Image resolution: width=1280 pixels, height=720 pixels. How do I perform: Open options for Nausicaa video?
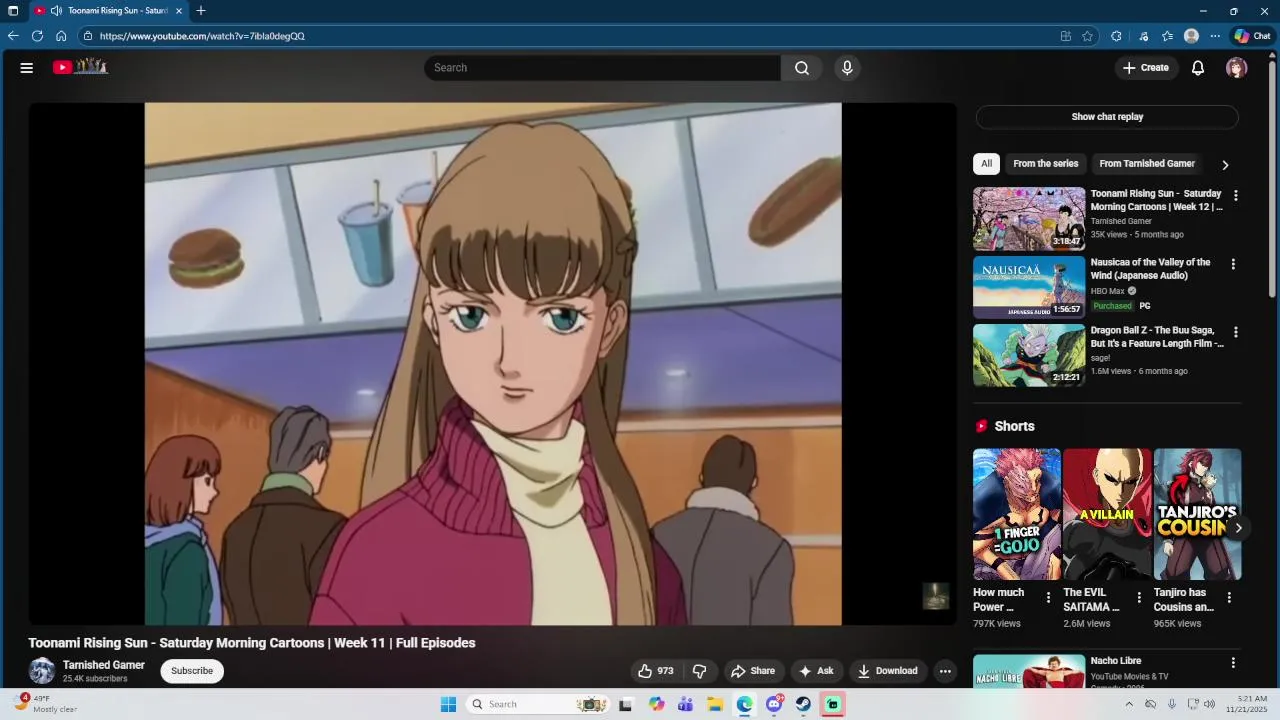tap(1233, 264)
